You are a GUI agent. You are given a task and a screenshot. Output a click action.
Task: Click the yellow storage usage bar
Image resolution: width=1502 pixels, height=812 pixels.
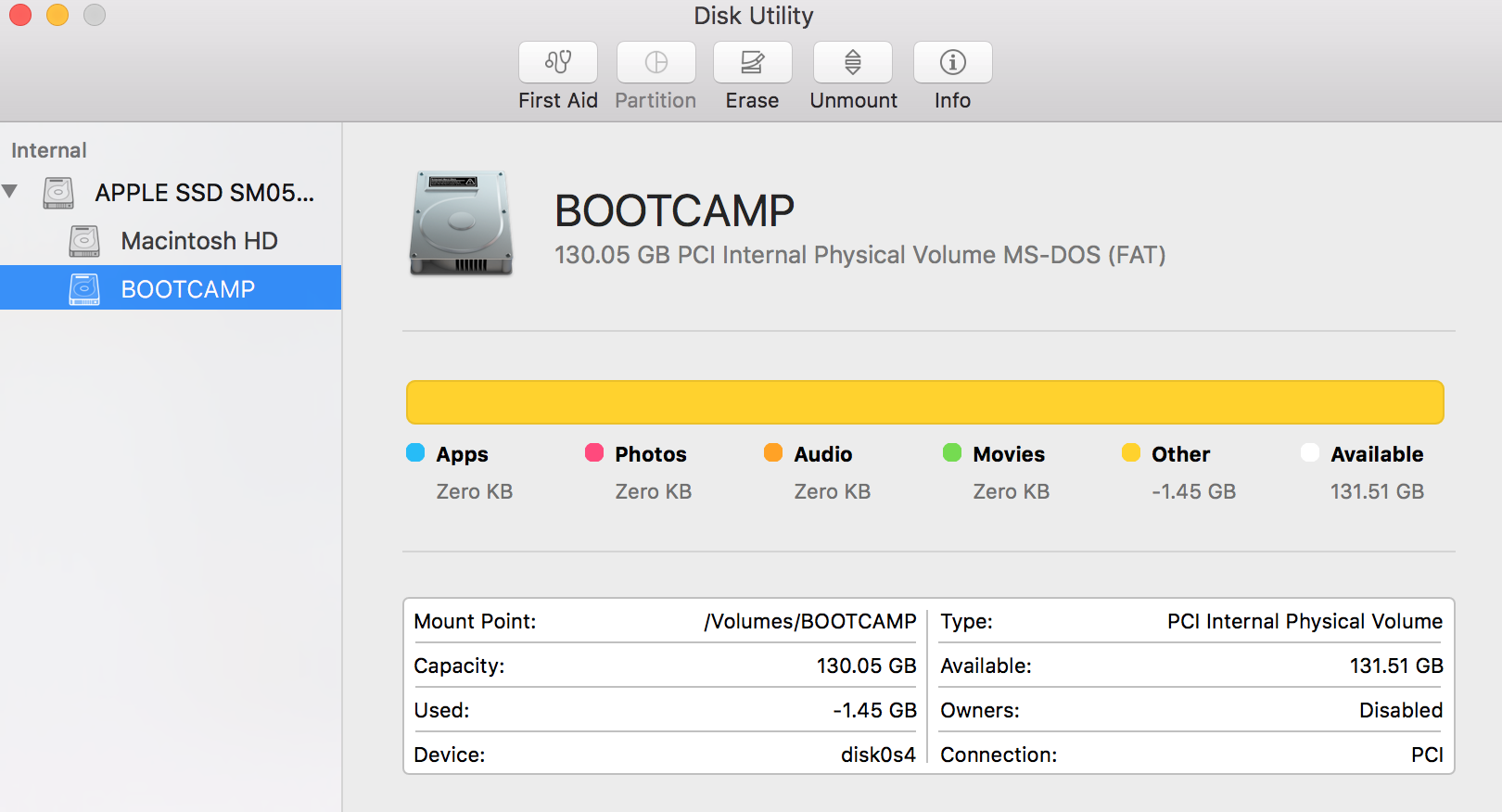[x=925, y=402]
